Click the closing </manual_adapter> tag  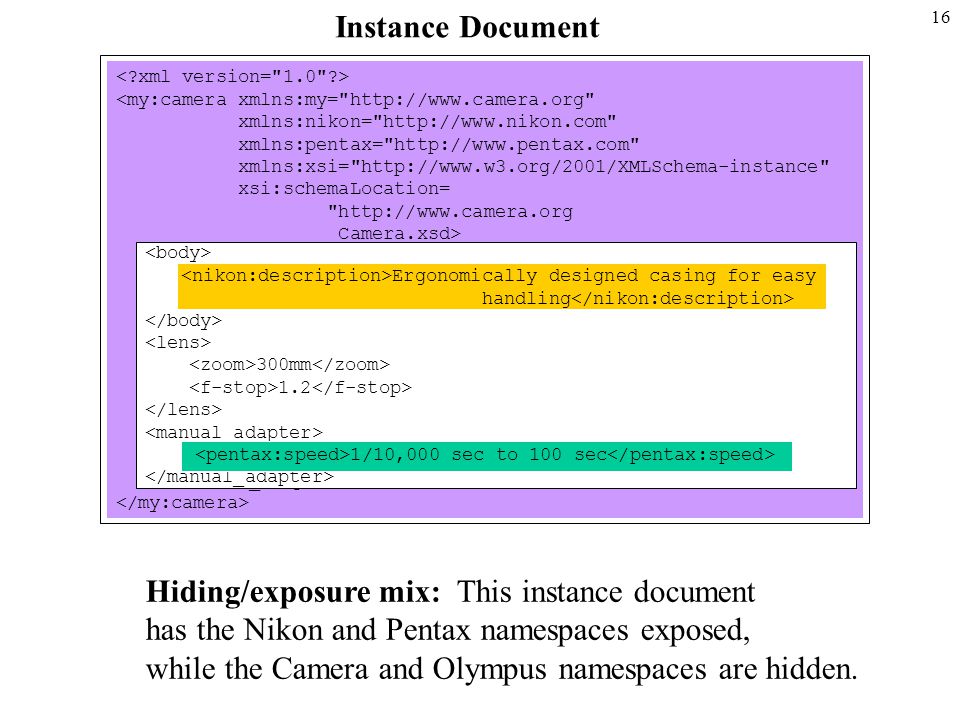[x=239, y=477]
